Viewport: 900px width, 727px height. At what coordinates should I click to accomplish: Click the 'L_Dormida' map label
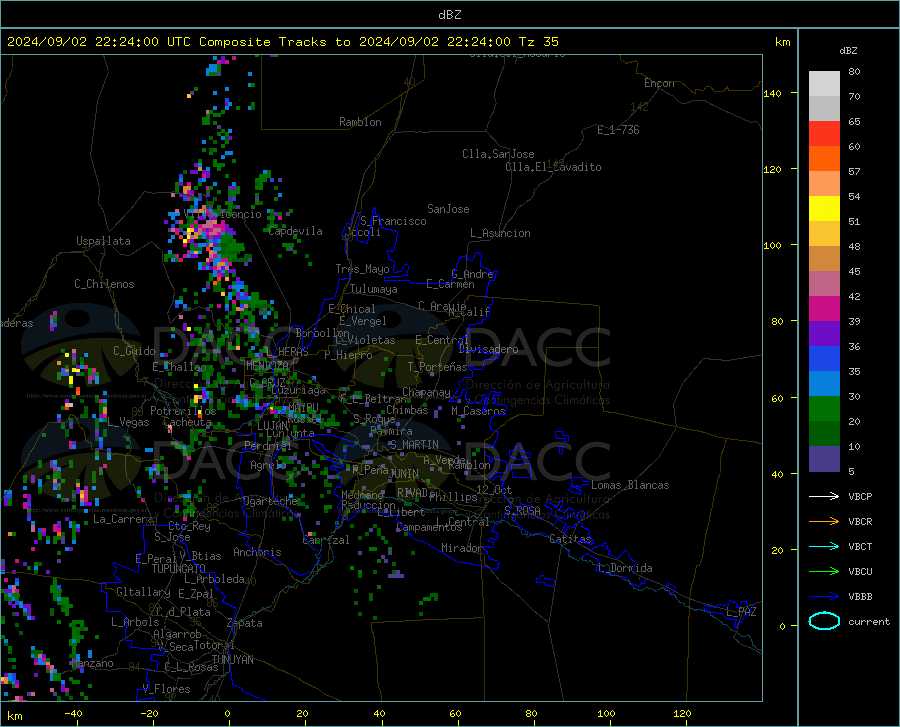click(x=624, y=568)
